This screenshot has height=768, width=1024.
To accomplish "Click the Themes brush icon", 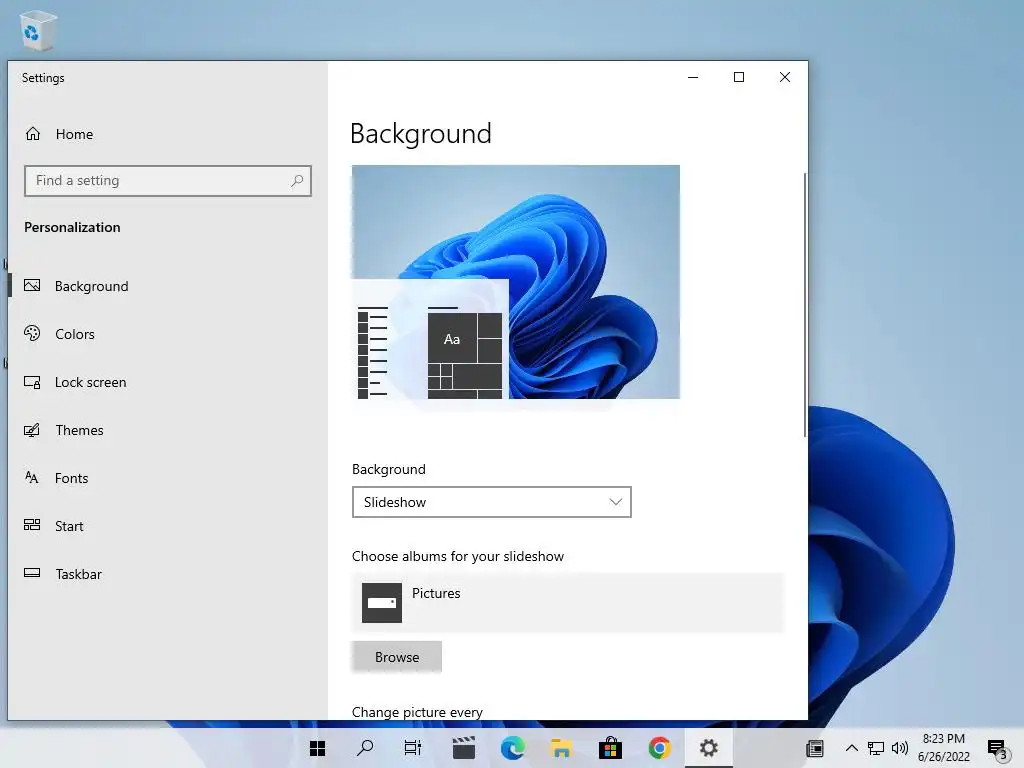I will (32, 430).
